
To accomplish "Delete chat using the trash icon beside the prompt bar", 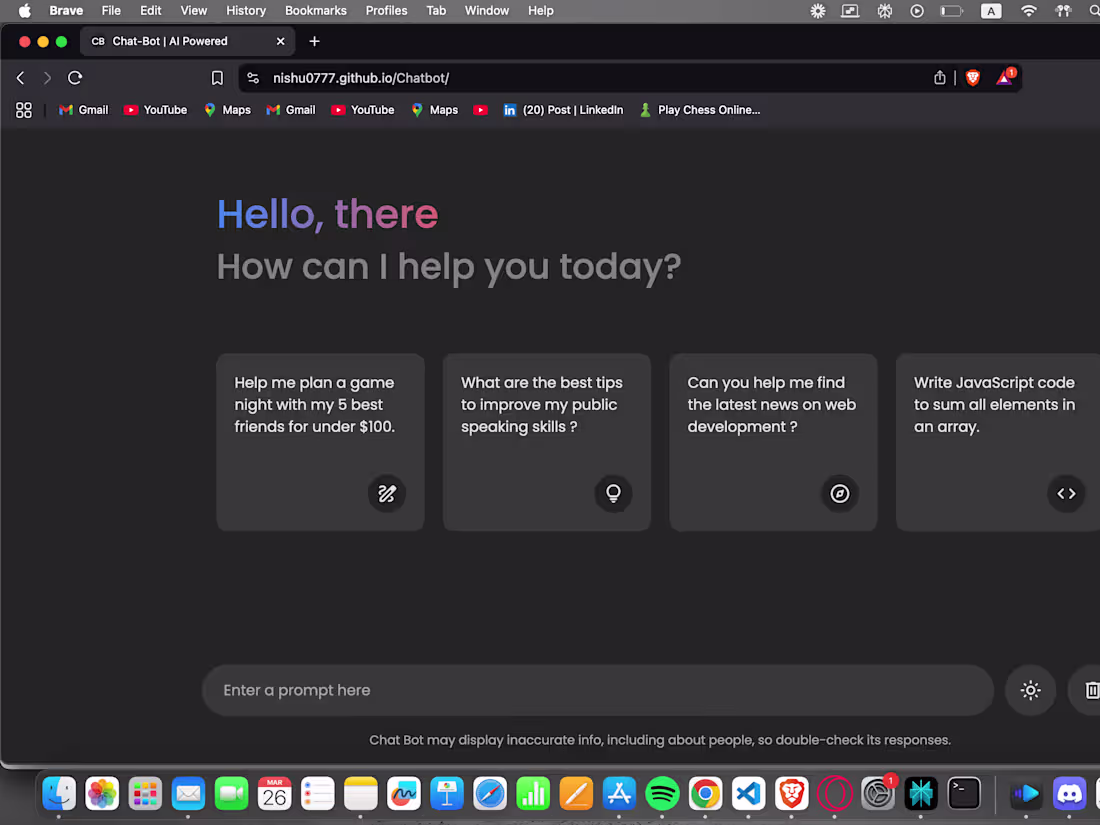I will tap(1092, 690).
